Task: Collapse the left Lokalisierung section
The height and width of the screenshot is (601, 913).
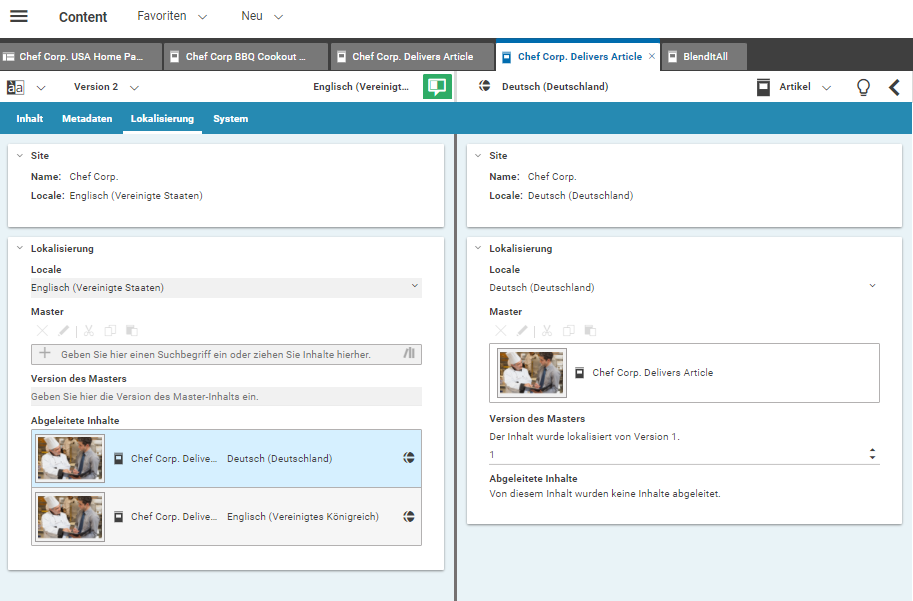Action: (20, 249)
